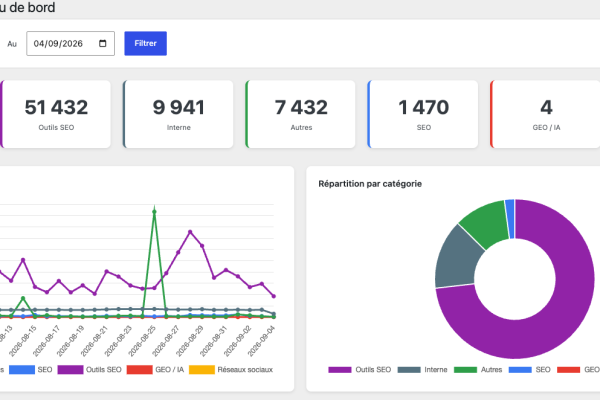Viewport: 600px width, 400px height.
Task: Toggle SEO series in line chart legend
Action: 31,370
